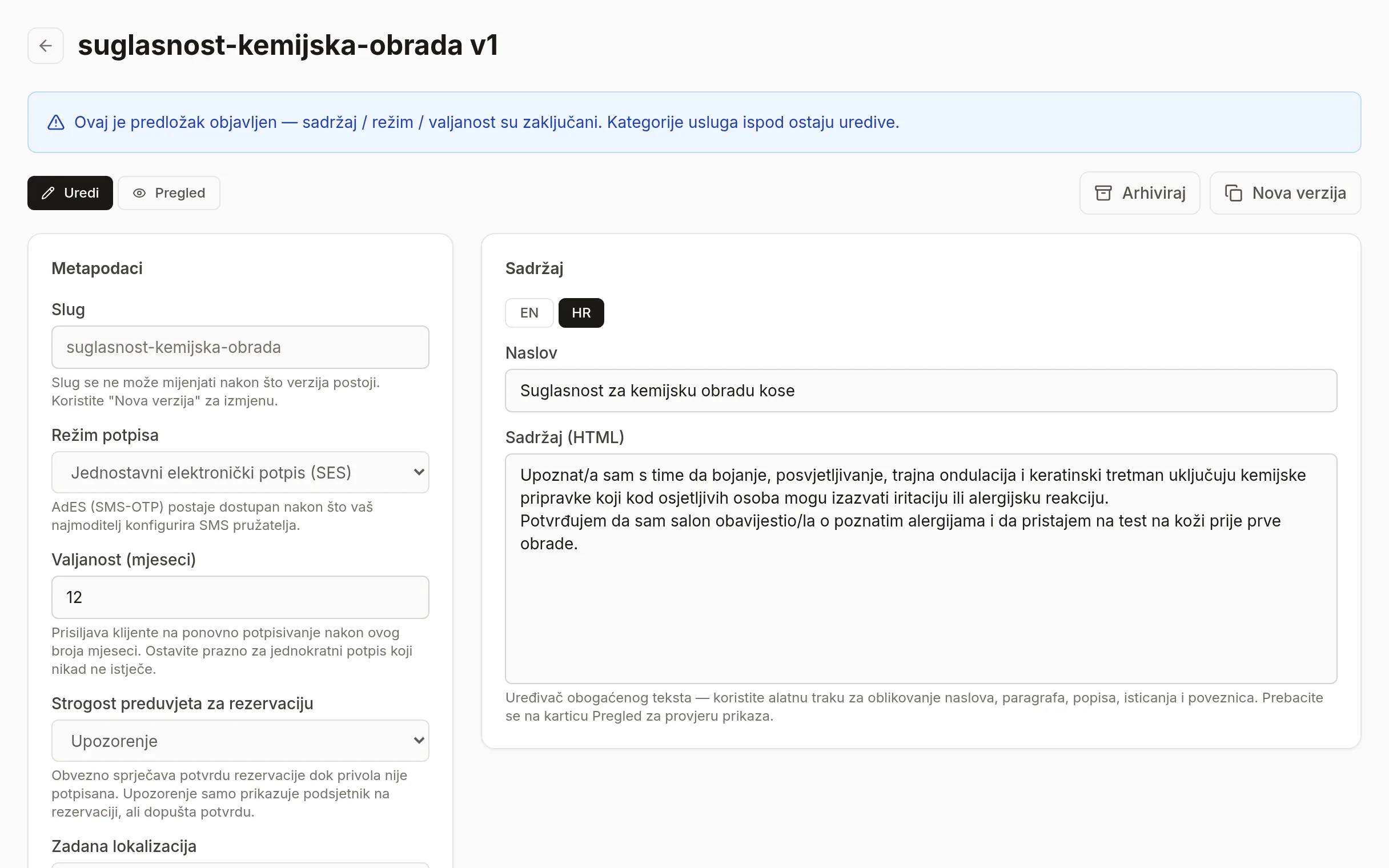
Task: Select the HR language tab
Action: [581, 313]
